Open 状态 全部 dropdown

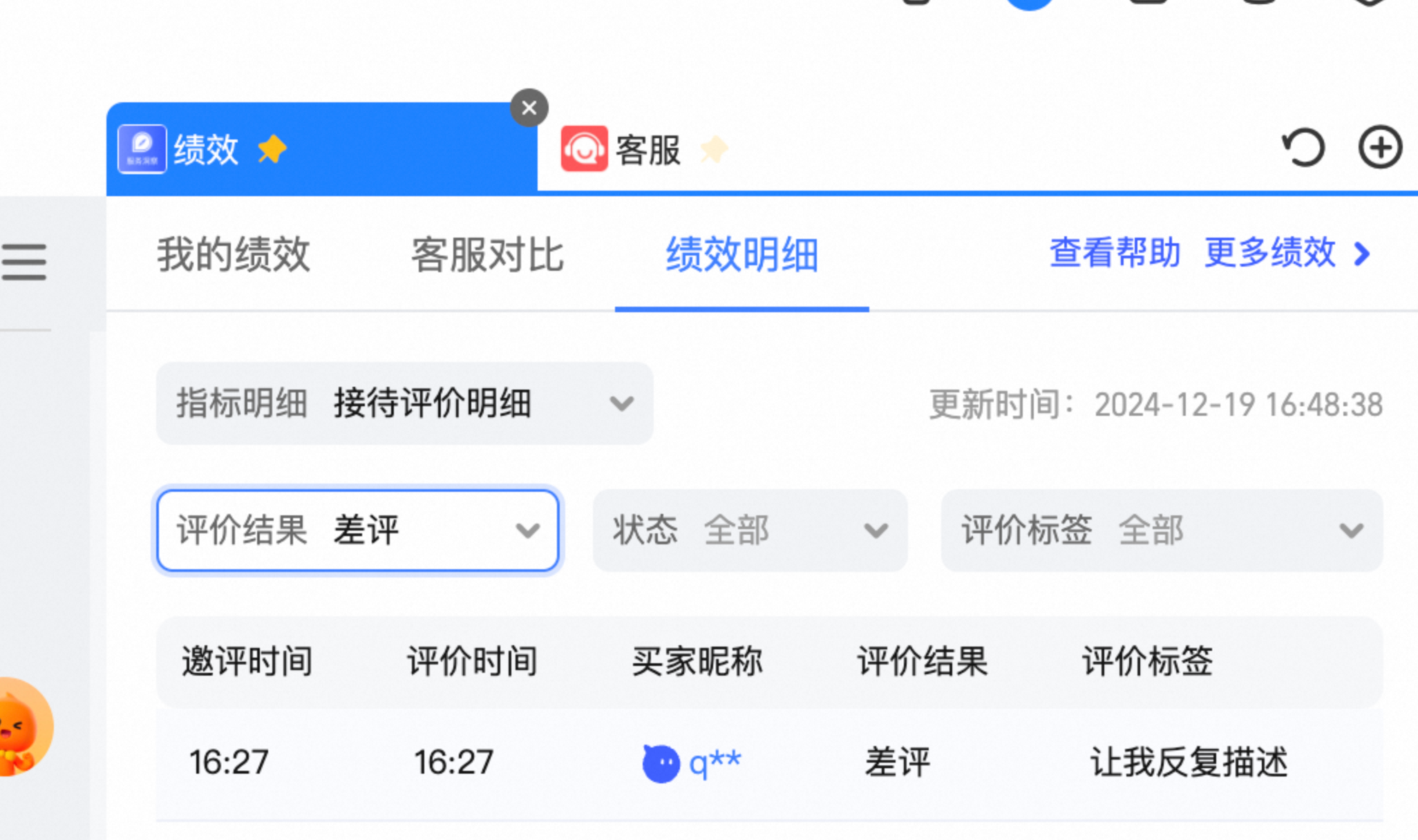pyautogui.click(x=750, y=531)
